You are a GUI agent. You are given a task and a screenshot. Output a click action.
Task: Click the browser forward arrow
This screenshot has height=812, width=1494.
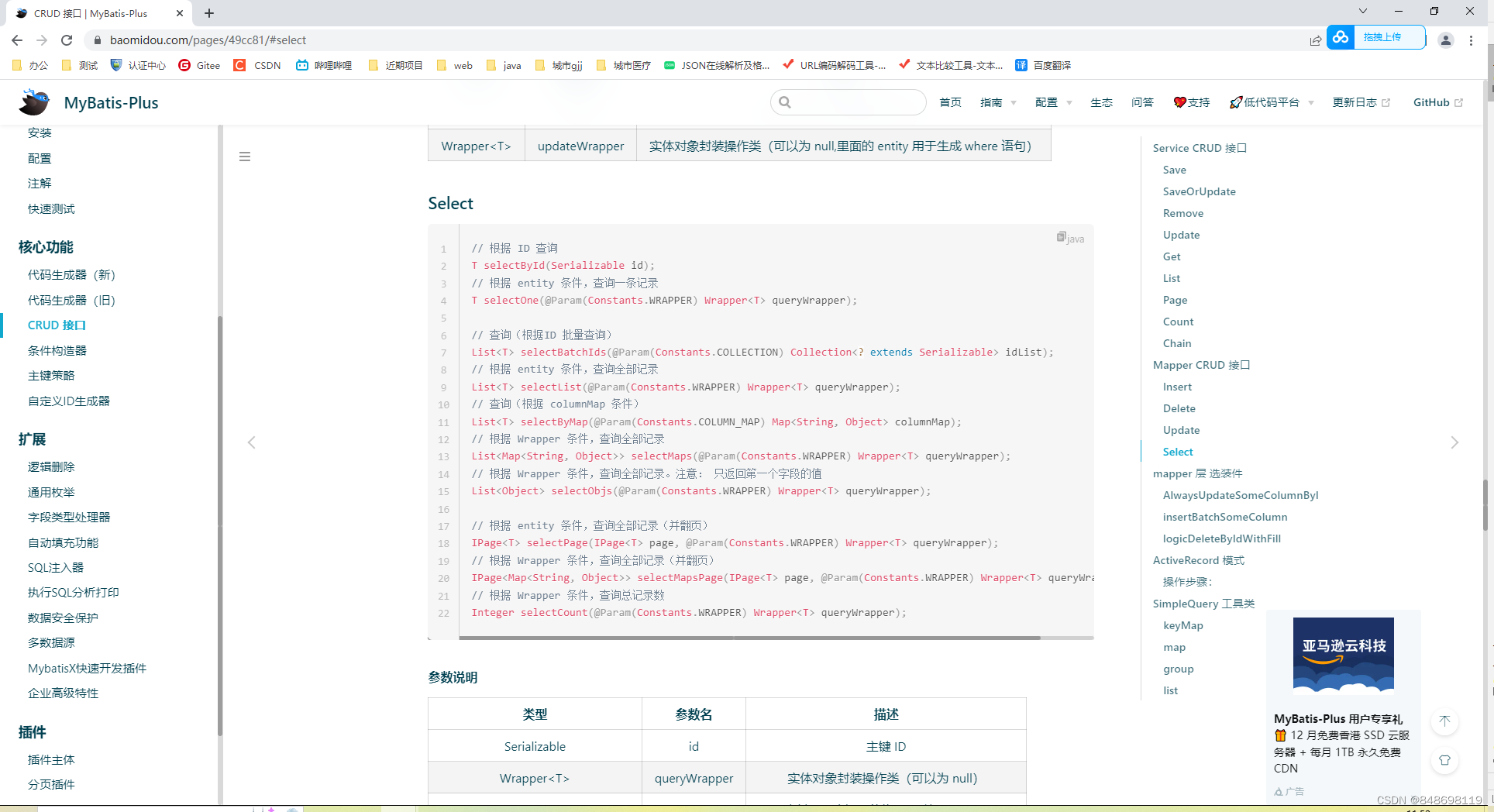[x=42, y=40]
